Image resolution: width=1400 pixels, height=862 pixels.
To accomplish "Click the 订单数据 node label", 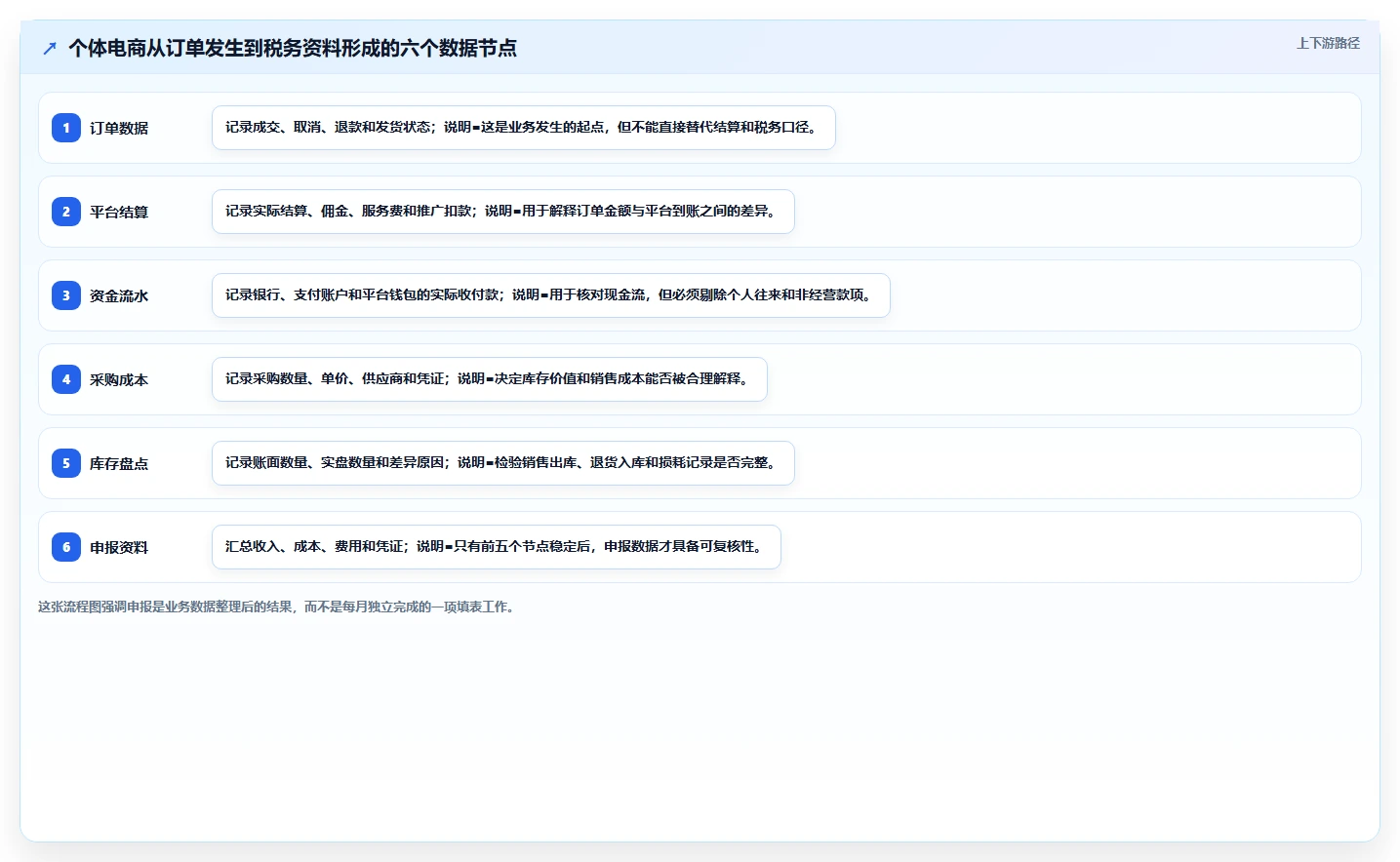I will (119, 128).
